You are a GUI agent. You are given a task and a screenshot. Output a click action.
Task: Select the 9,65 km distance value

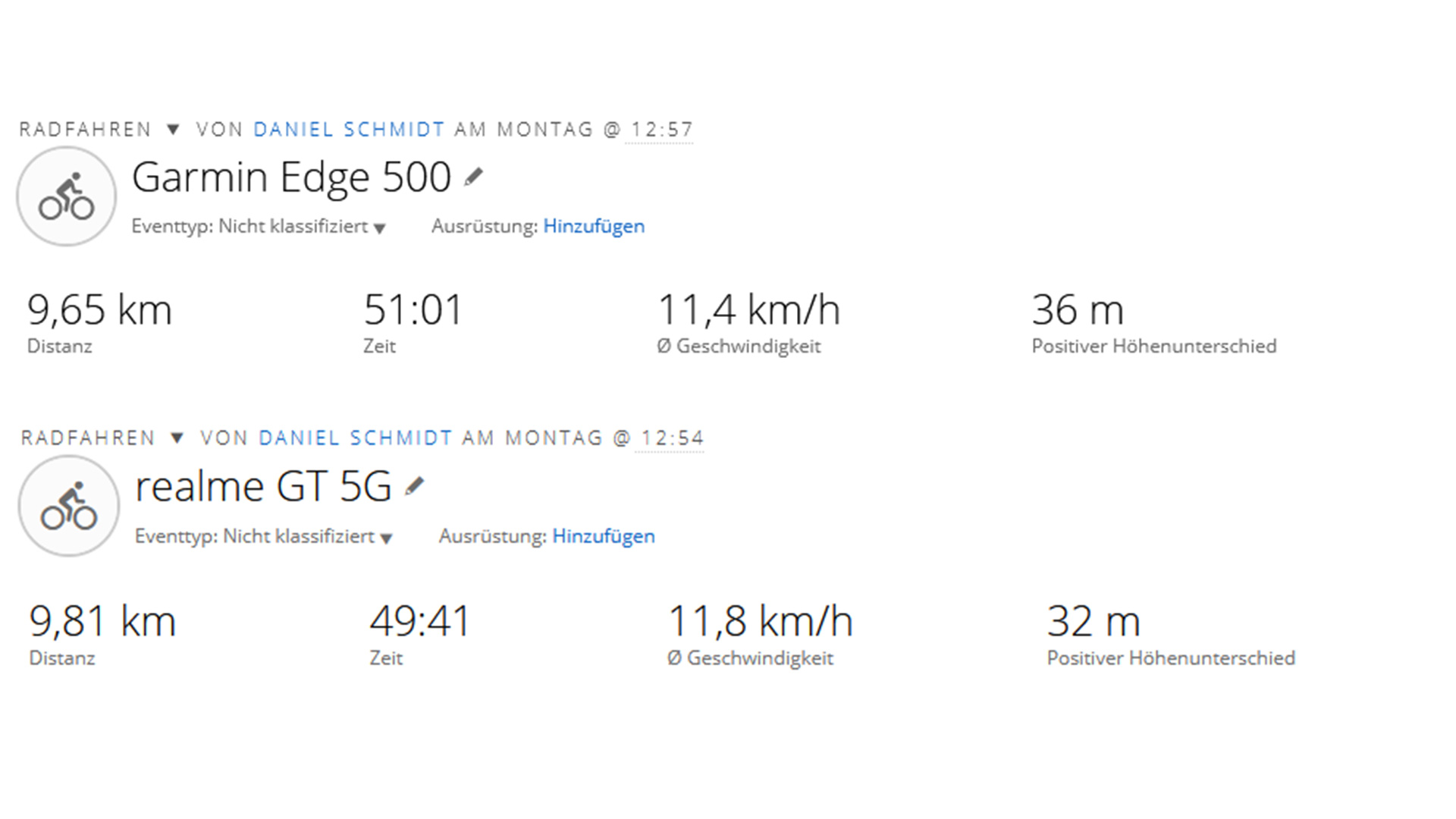tap(99, 310)
